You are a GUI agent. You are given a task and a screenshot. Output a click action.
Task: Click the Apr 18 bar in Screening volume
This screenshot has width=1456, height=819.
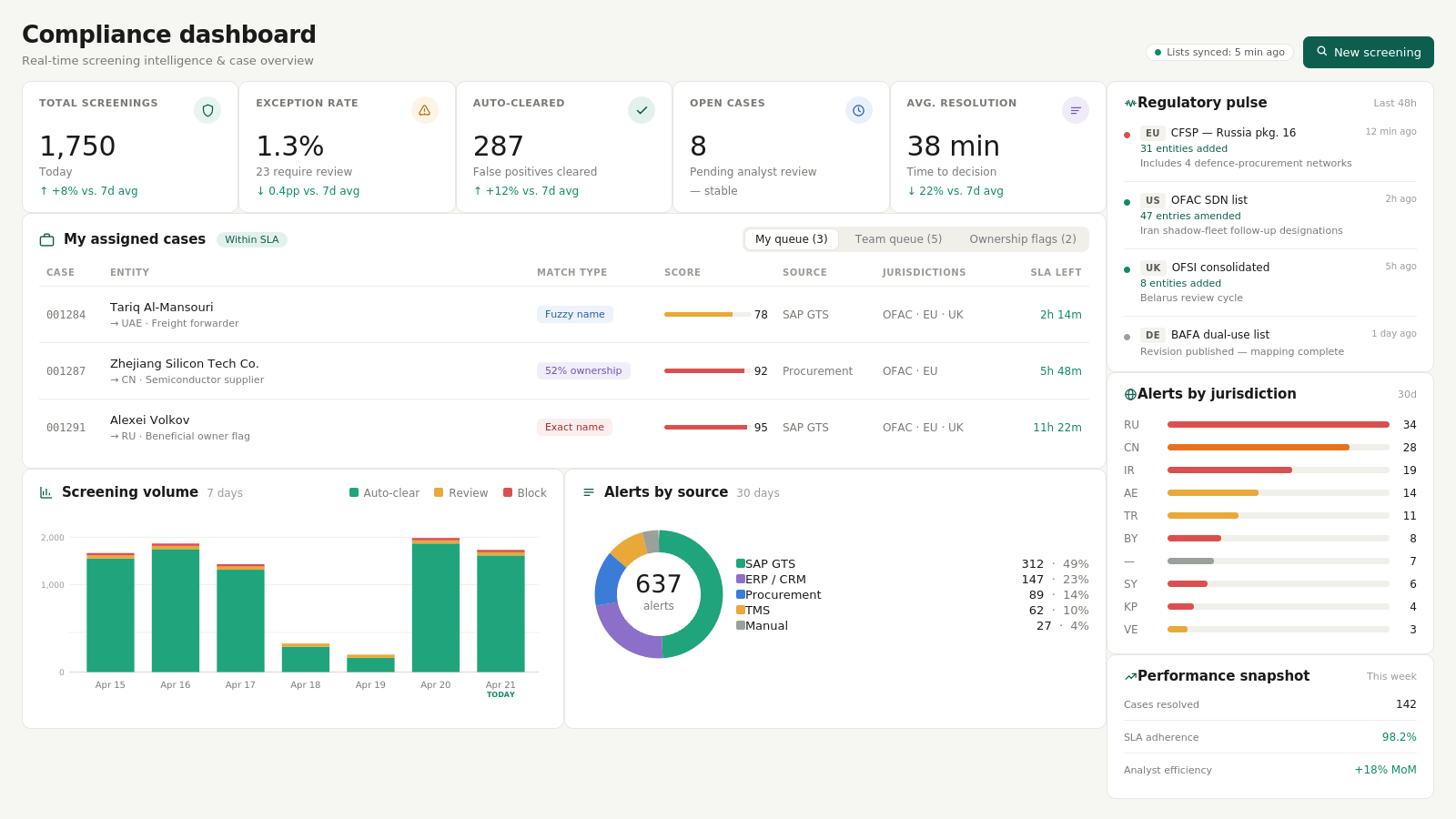click(x=306, y=658)
